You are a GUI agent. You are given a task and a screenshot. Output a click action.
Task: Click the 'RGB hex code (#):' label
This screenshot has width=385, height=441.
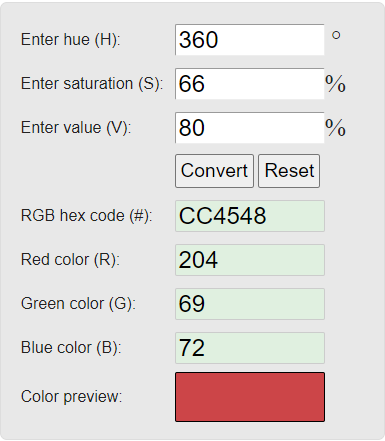click(x=87, y=216)
